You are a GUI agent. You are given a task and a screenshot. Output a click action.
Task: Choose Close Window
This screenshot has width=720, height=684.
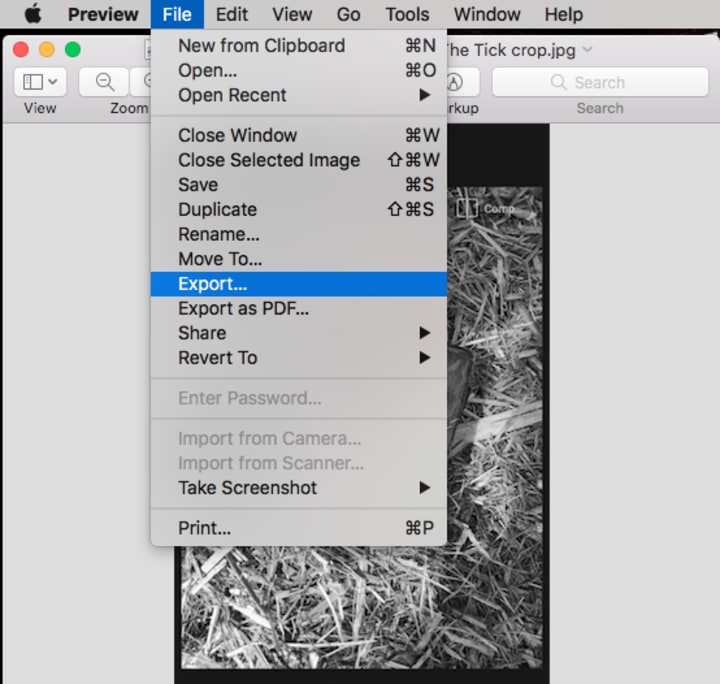coord(299,135)
